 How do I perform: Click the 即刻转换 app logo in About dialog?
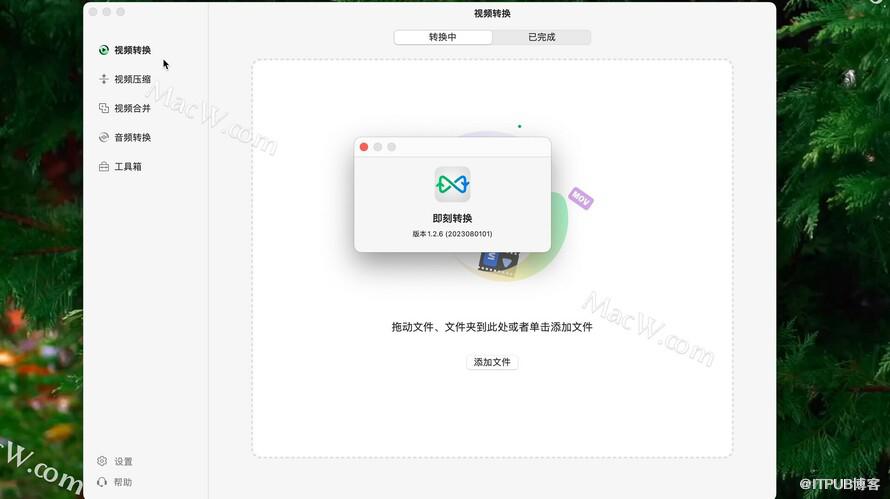click(452, 184)
